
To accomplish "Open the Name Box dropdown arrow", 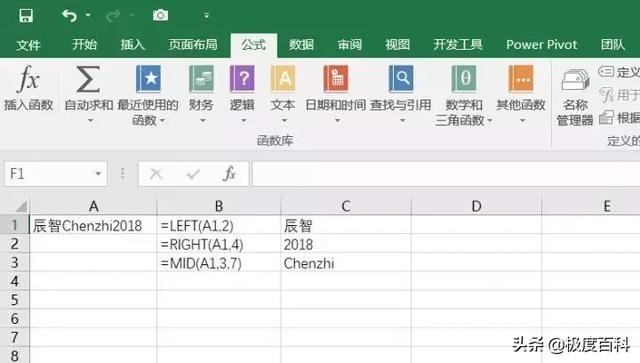I will 98,174.
